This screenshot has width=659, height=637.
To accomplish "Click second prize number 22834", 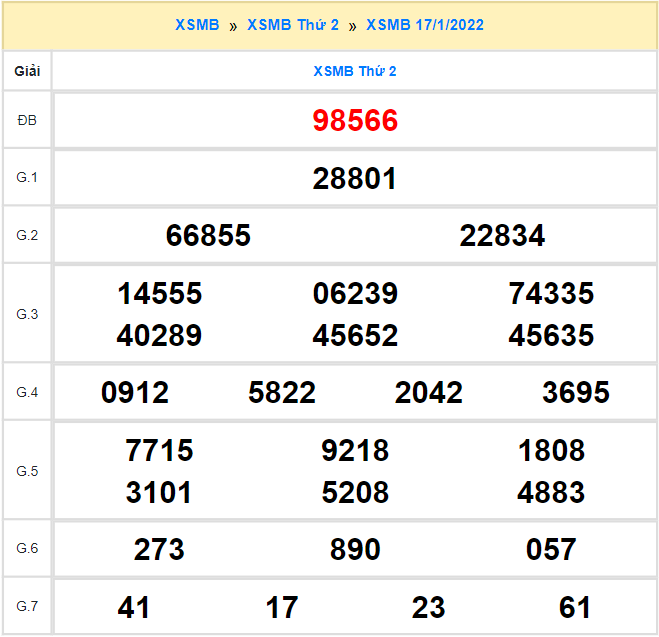I will point(502,236).
